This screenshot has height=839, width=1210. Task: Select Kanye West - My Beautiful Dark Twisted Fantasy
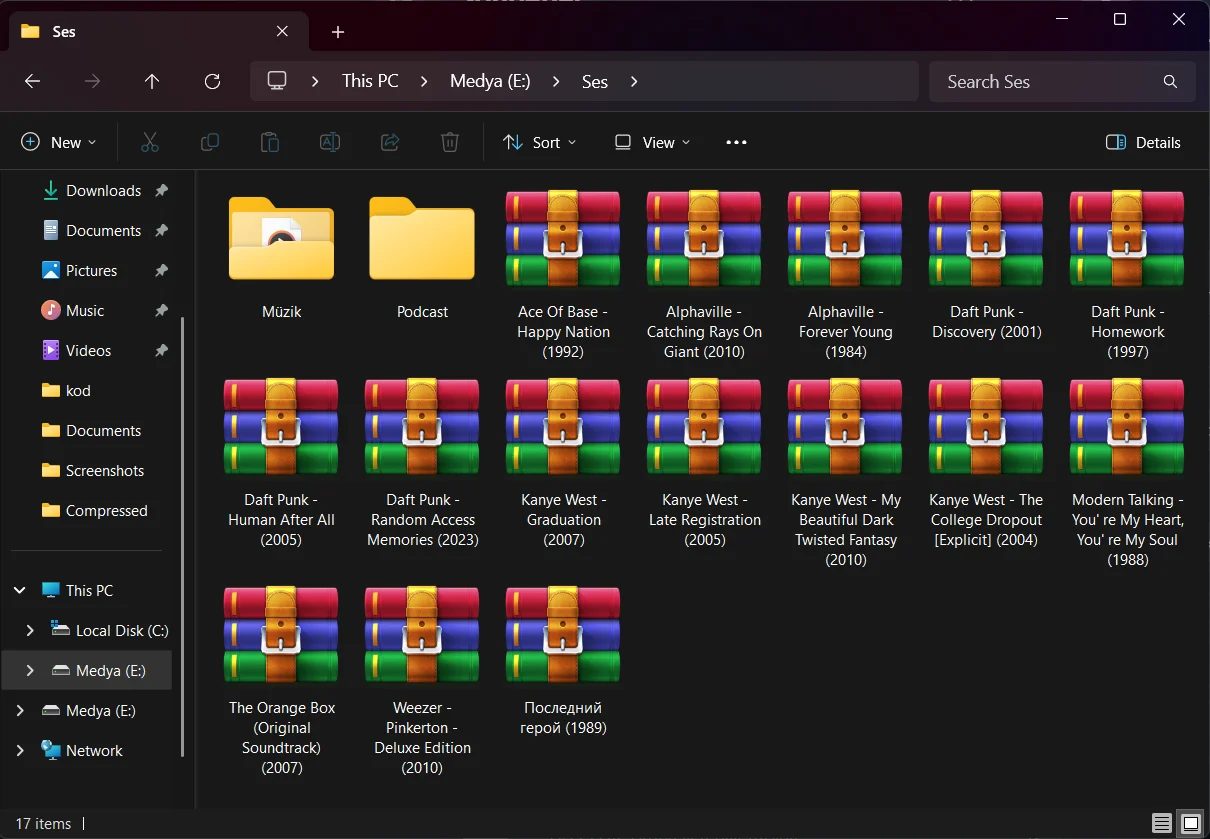845,473
